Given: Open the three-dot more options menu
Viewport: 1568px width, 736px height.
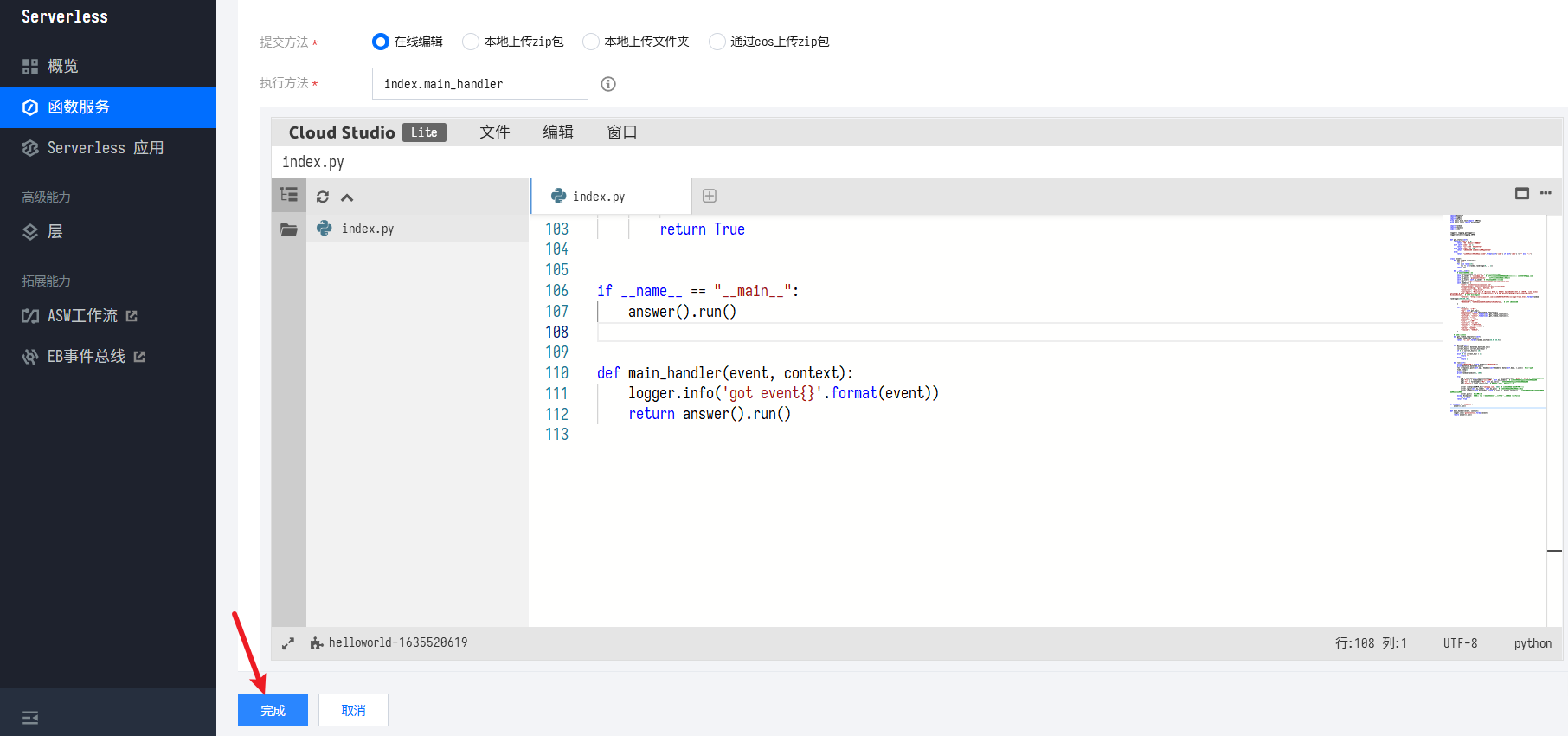Looking at the screenshot, I should [x=1546, y=193].
